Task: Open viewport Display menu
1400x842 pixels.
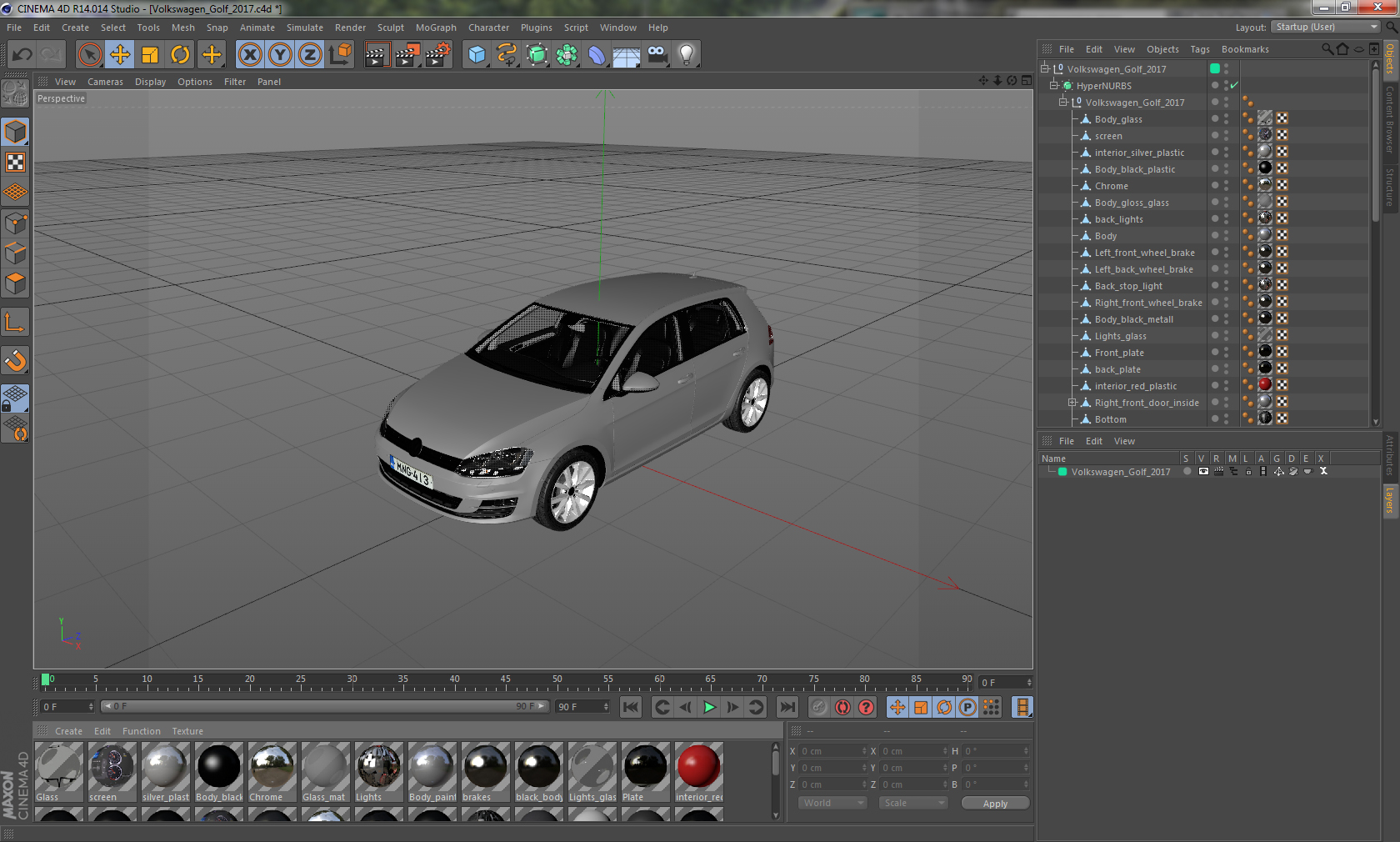Action: click(150, 82)
